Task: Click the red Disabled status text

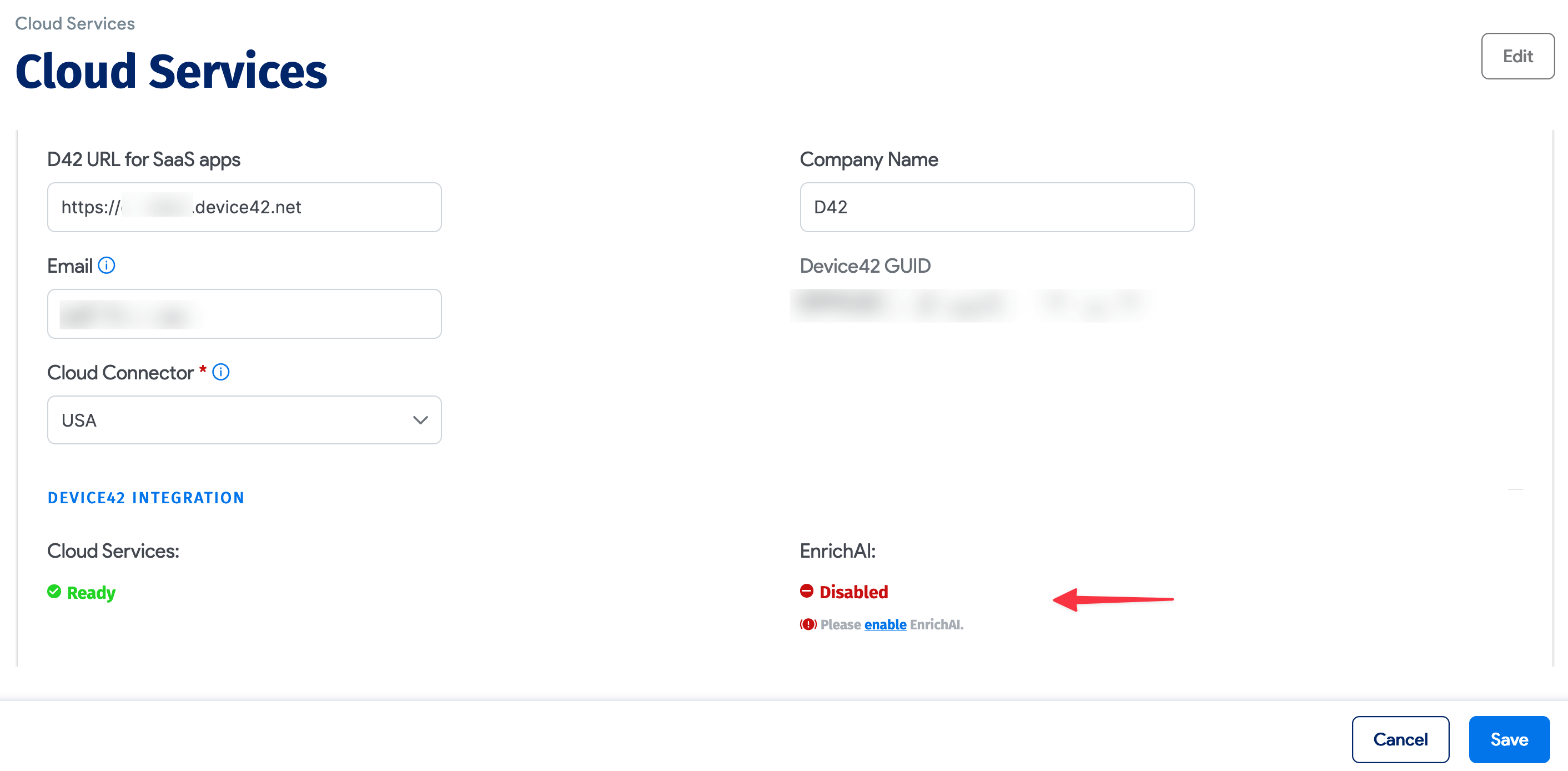Action: point(853,592)
